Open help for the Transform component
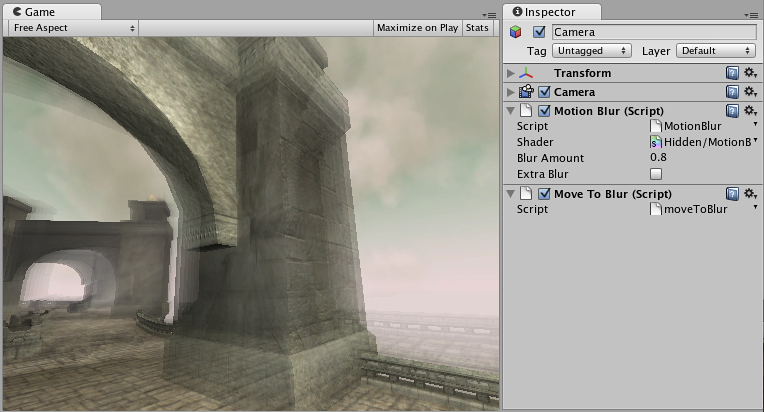This screenshot has height=412, width=764. (x=732, y=73)
